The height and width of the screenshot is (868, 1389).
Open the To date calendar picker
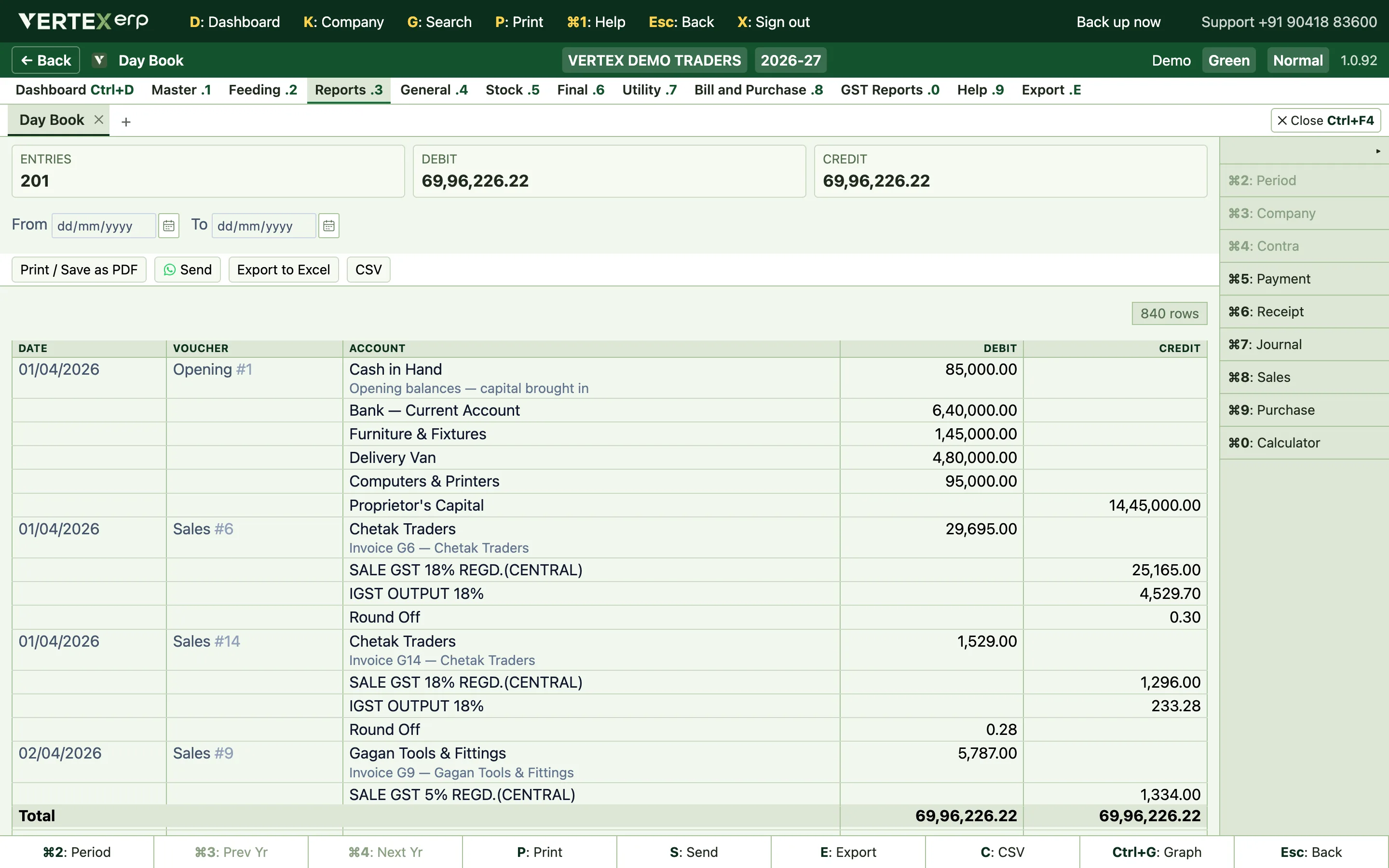click(x=329, y=226)
